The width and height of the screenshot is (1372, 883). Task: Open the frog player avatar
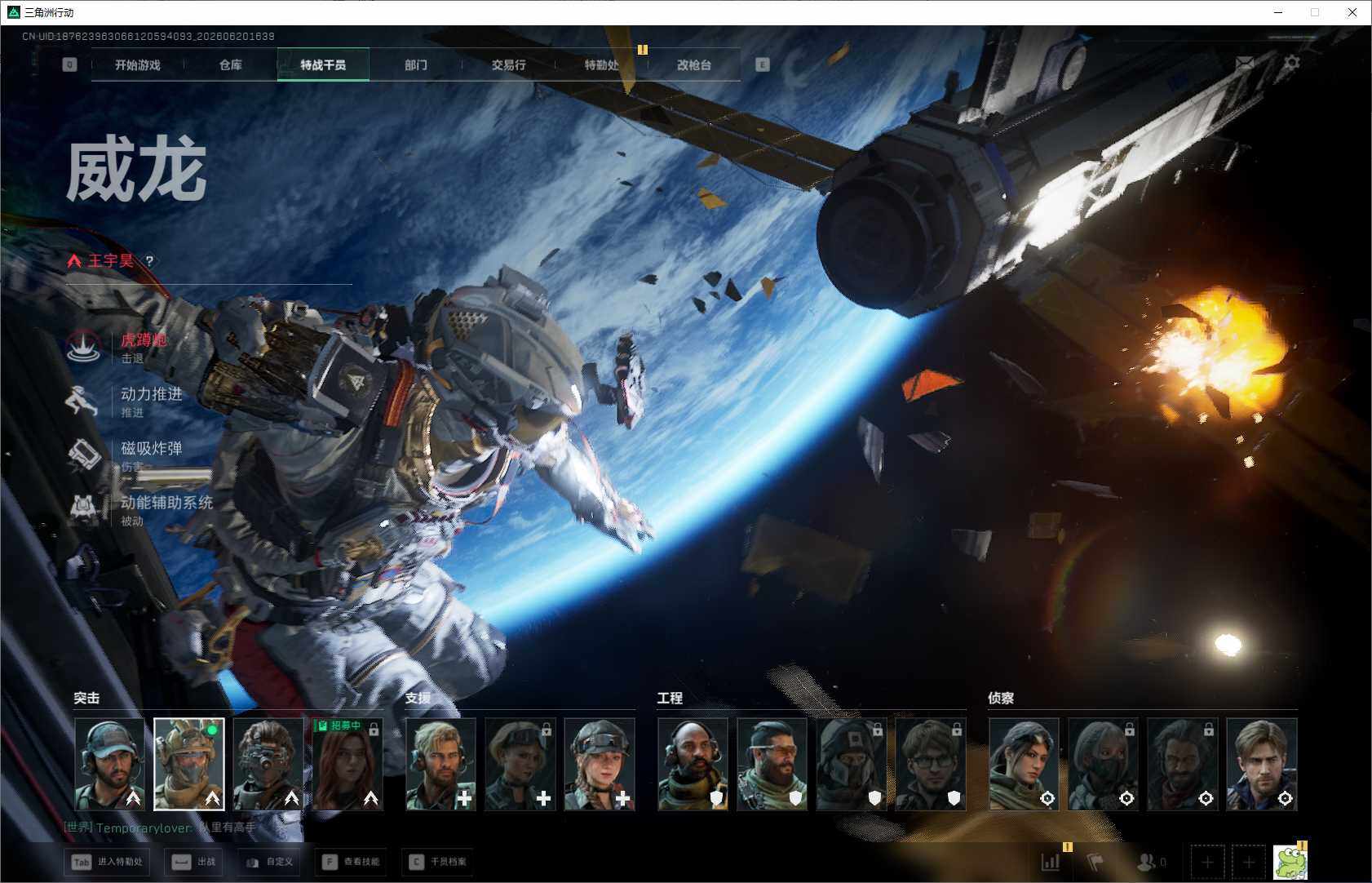click(x=1290, y=862)
